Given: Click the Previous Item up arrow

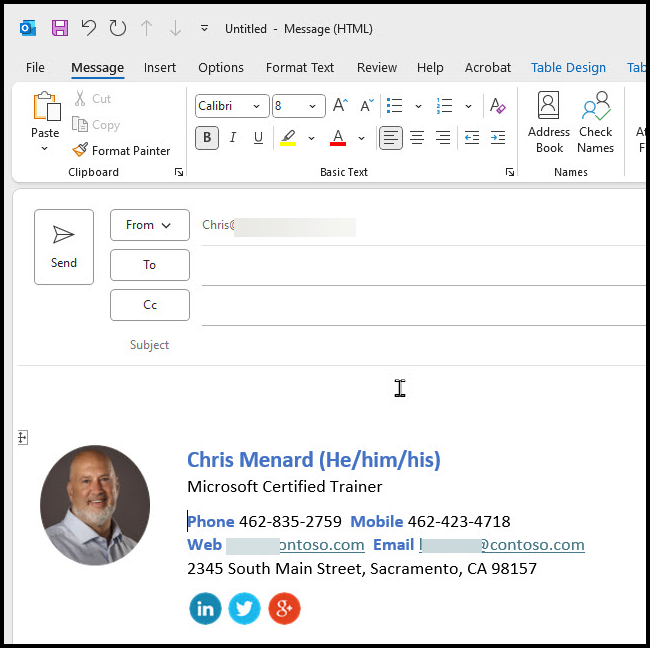Looking at the screenshot, I should [x=146, y=28].
